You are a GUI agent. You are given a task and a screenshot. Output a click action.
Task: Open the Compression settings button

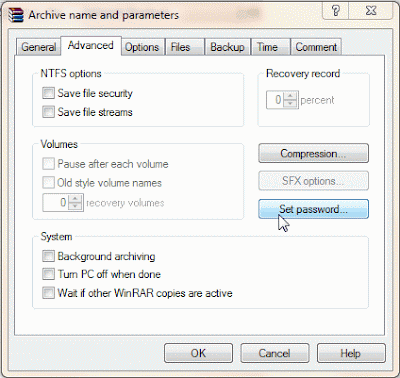tap(313, 153)
